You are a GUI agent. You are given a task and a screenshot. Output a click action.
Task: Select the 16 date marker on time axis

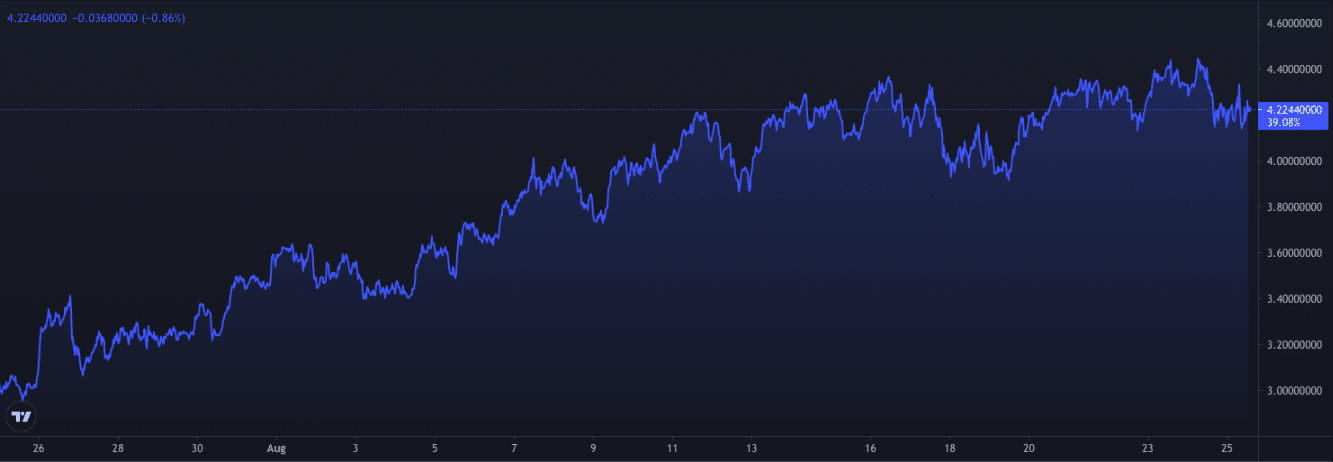pyautogui.click(x=871, y=448)
